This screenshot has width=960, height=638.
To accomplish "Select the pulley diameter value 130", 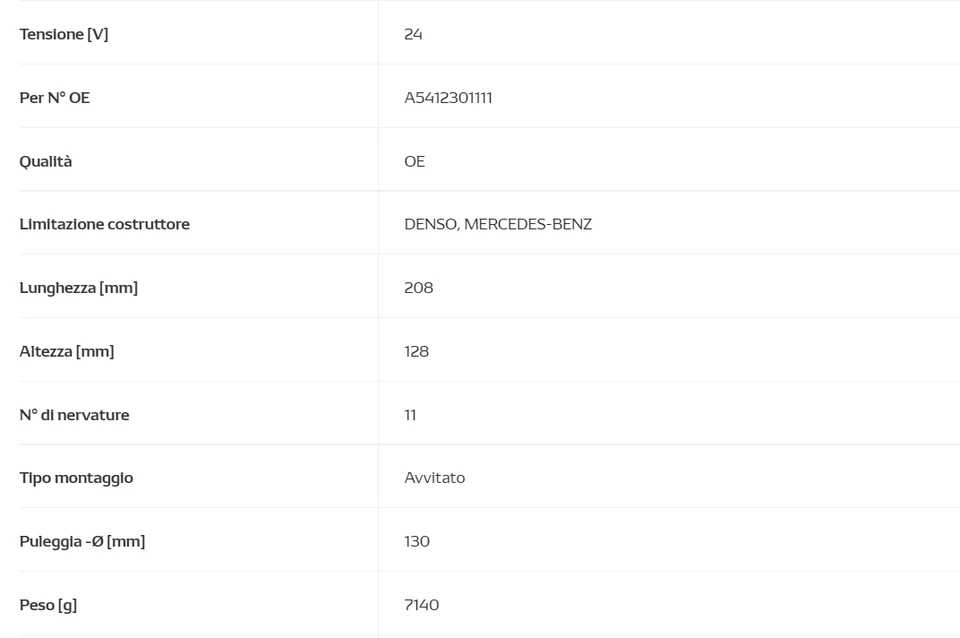I will 417,541.
